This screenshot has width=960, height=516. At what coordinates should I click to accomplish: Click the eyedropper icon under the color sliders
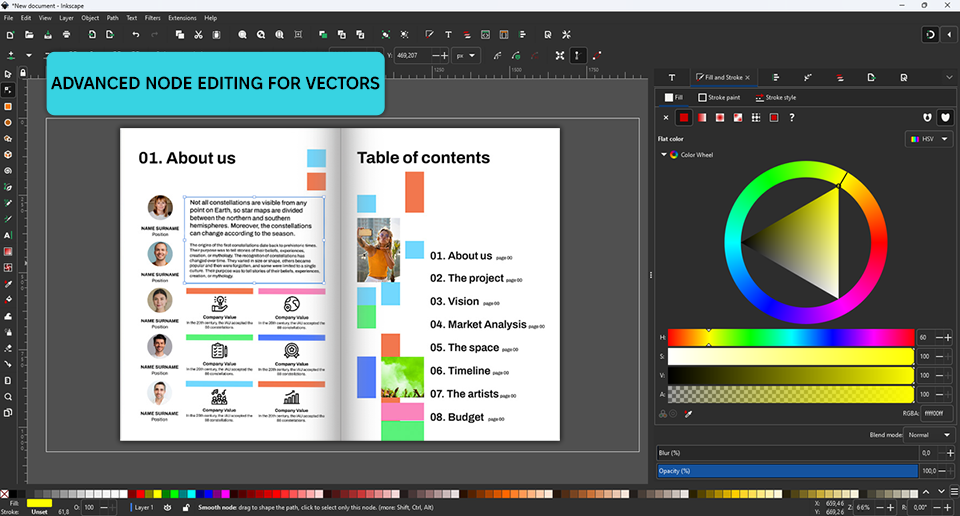688,414
